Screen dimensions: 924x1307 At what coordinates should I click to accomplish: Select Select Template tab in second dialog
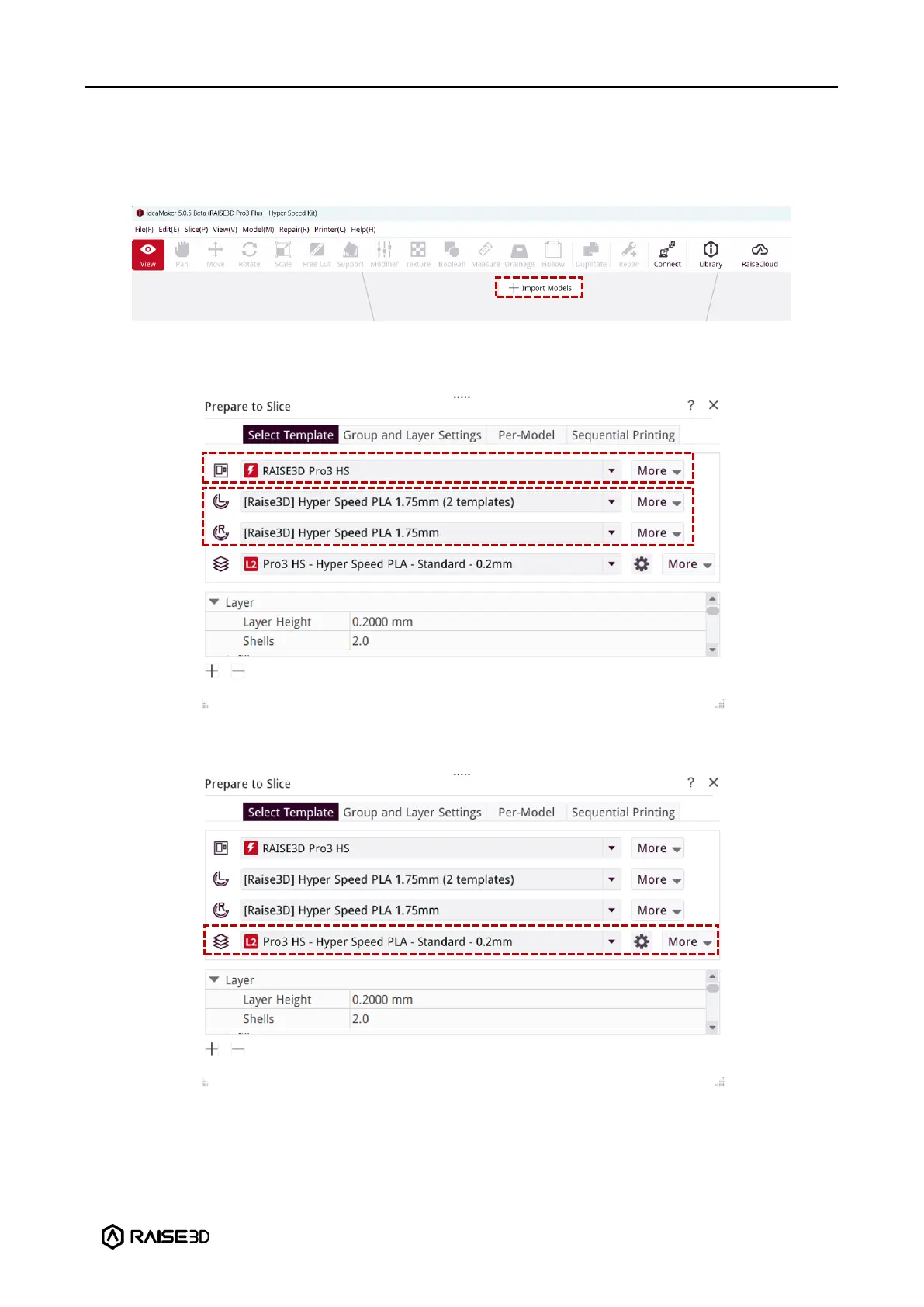click(291, 813)
